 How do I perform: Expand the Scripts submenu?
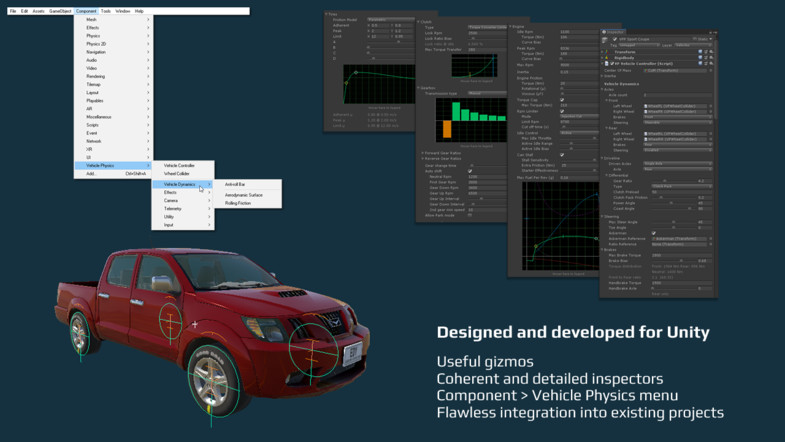pos(114,125)
